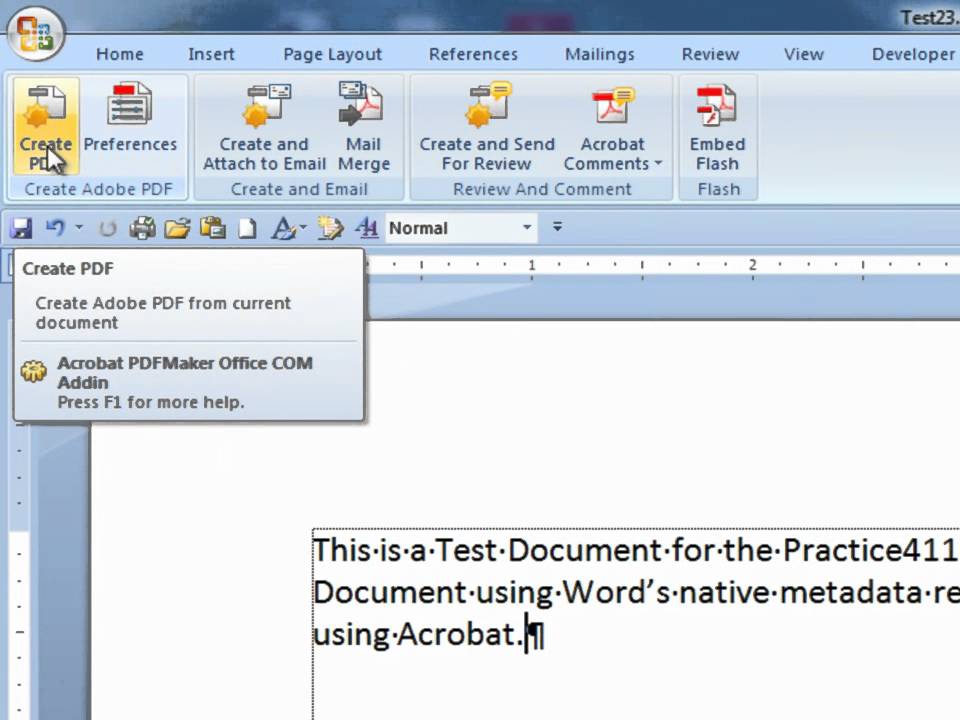This screenshot has height=720, width=960.
Task: Click the pencil-and-note icon in toolbar
Action: (331, 228)
